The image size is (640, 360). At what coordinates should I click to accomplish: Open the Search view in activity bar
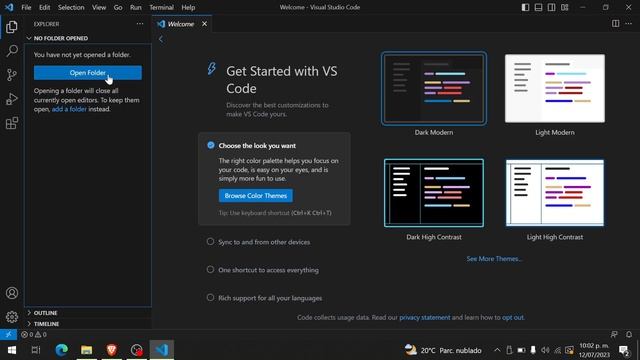[12, 51]
